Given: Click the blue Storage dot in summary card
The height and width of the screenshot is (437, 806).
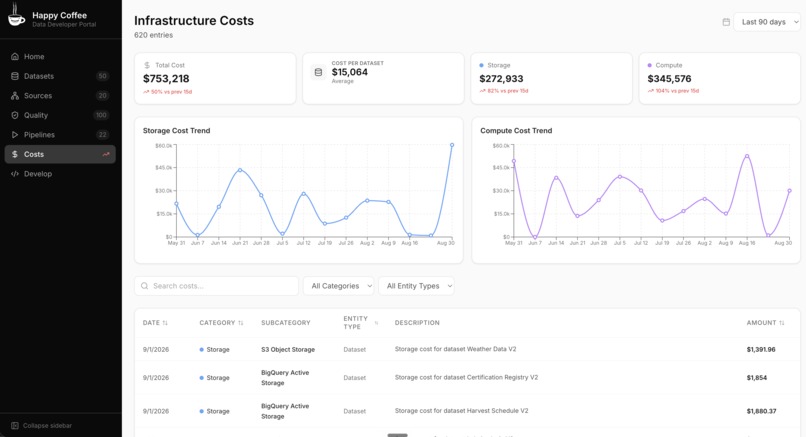Looking at the screenshot, I should tap(482, 65).
